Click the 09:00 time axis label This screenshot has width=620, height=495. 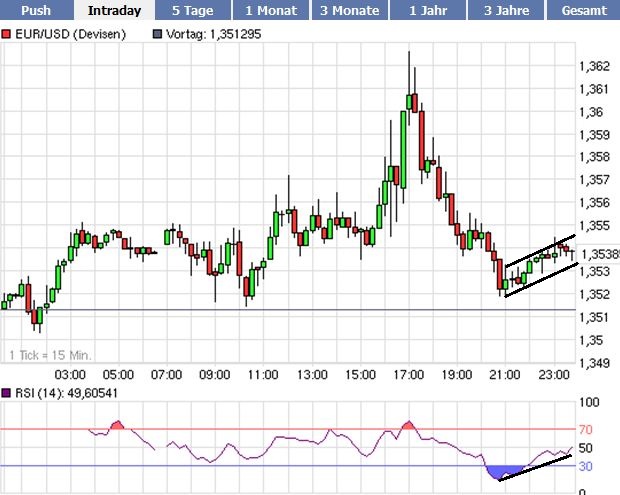[x=215, y=374]
